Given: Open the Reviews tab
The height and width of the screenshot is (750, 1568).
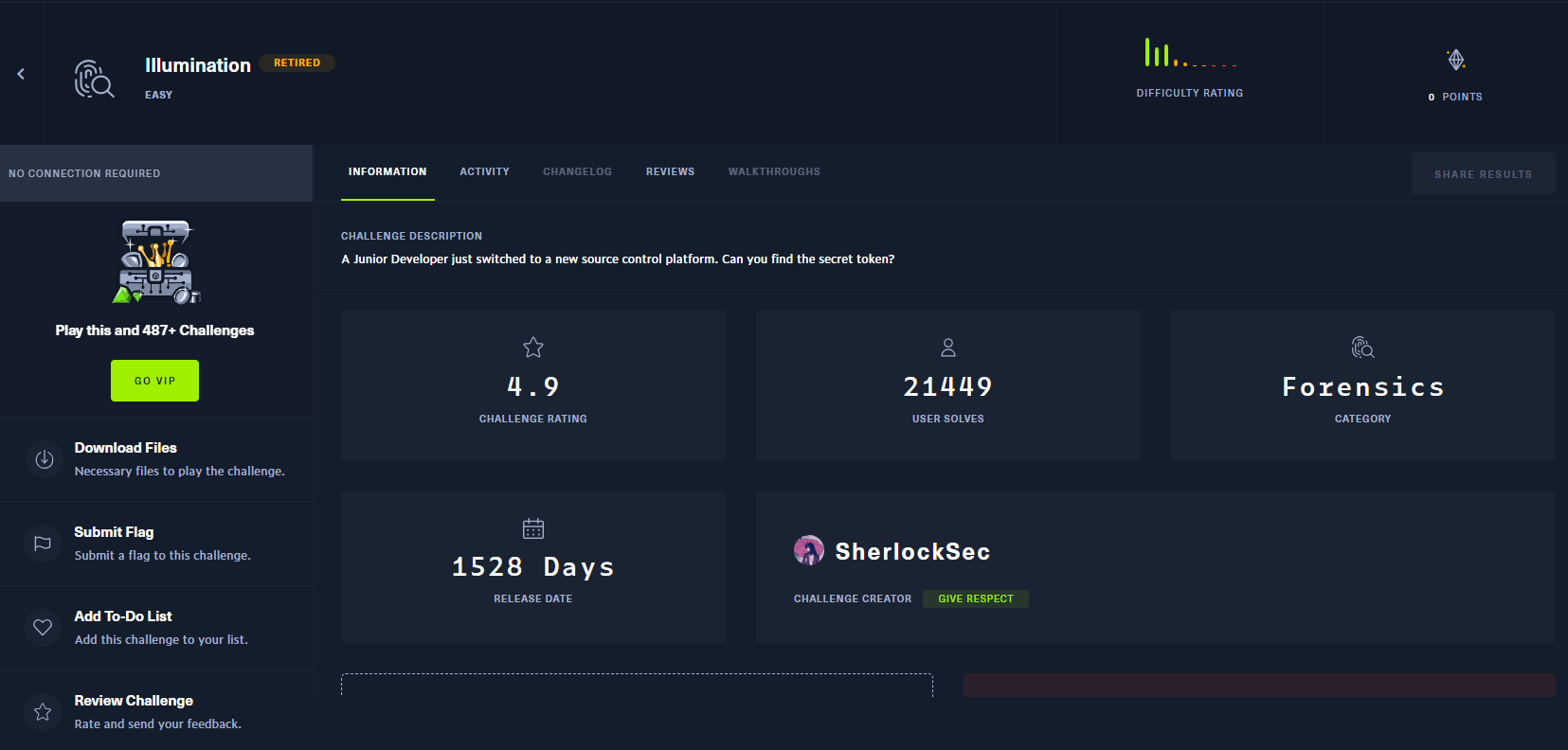Looking at the screenshot, I should (670, 172).
